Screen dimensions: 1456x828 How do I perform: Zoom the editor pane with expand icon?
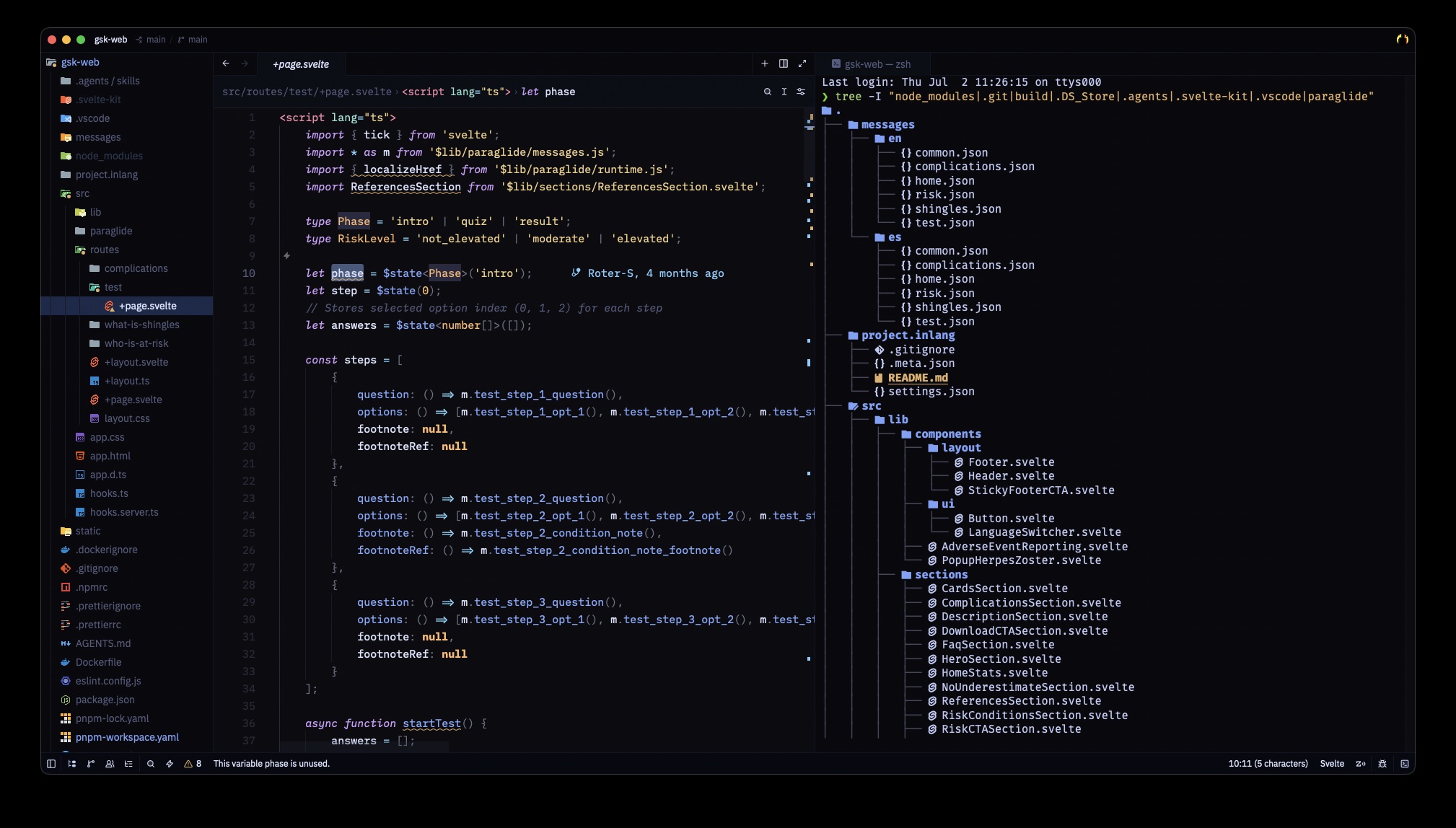coord(802,63)
